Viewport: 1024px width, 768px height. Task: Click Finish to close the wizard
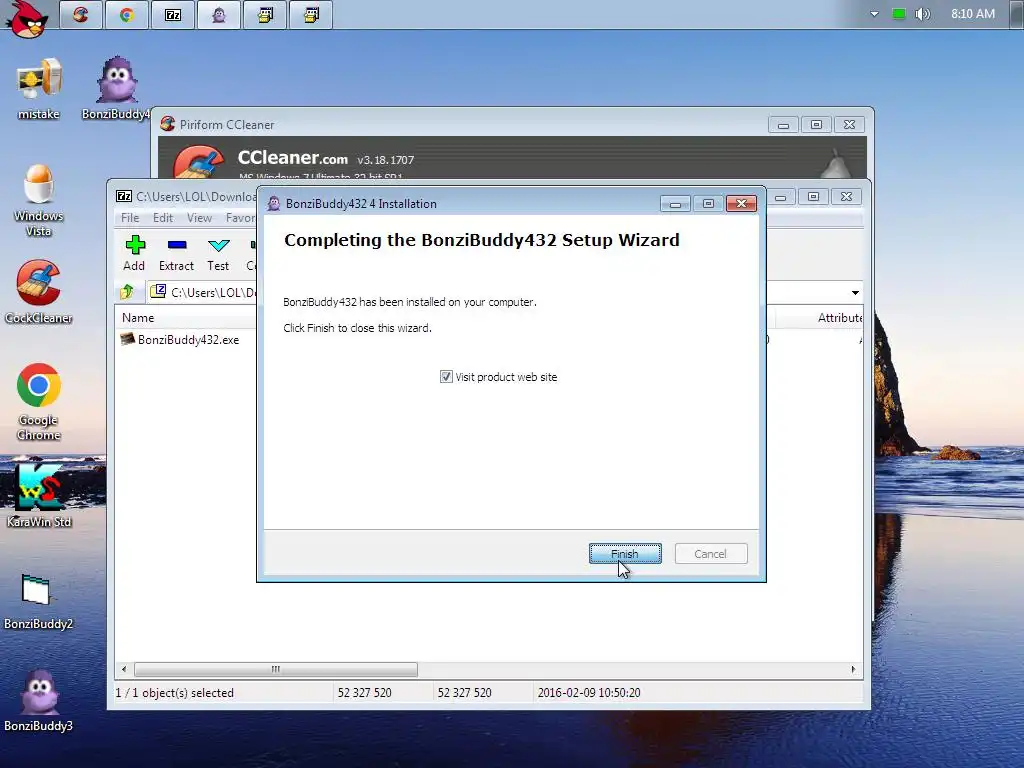click(x=625, y=554)
